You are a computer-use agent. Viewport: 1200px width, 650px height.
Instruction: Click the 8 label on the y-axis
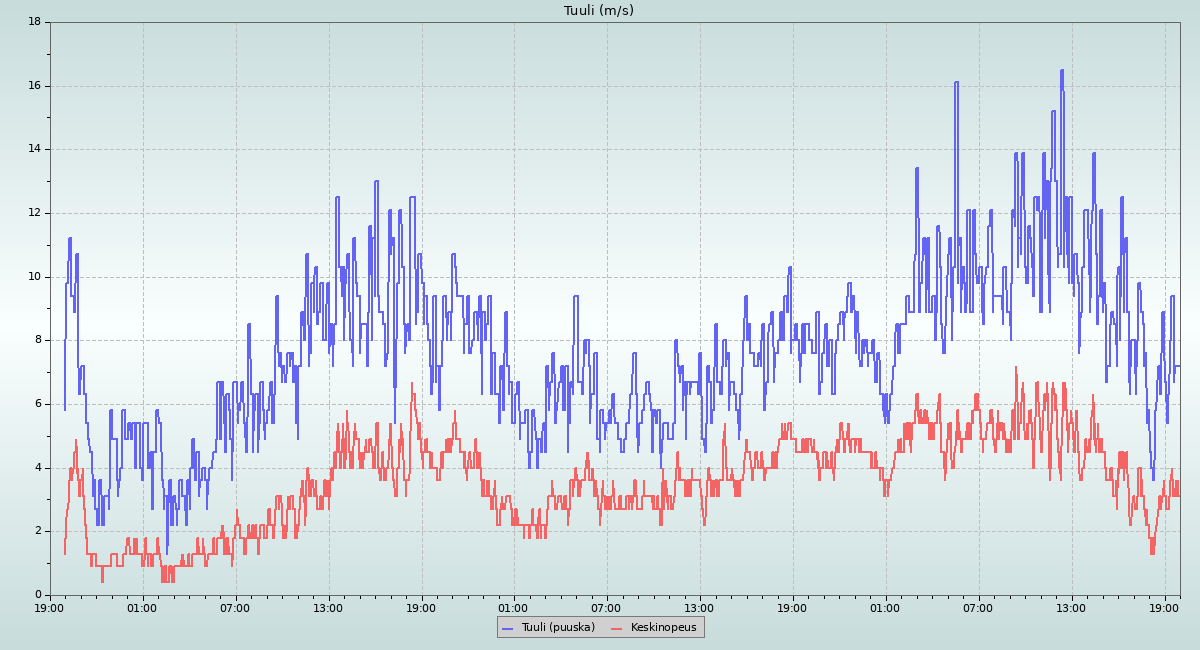tap(37, 340)
